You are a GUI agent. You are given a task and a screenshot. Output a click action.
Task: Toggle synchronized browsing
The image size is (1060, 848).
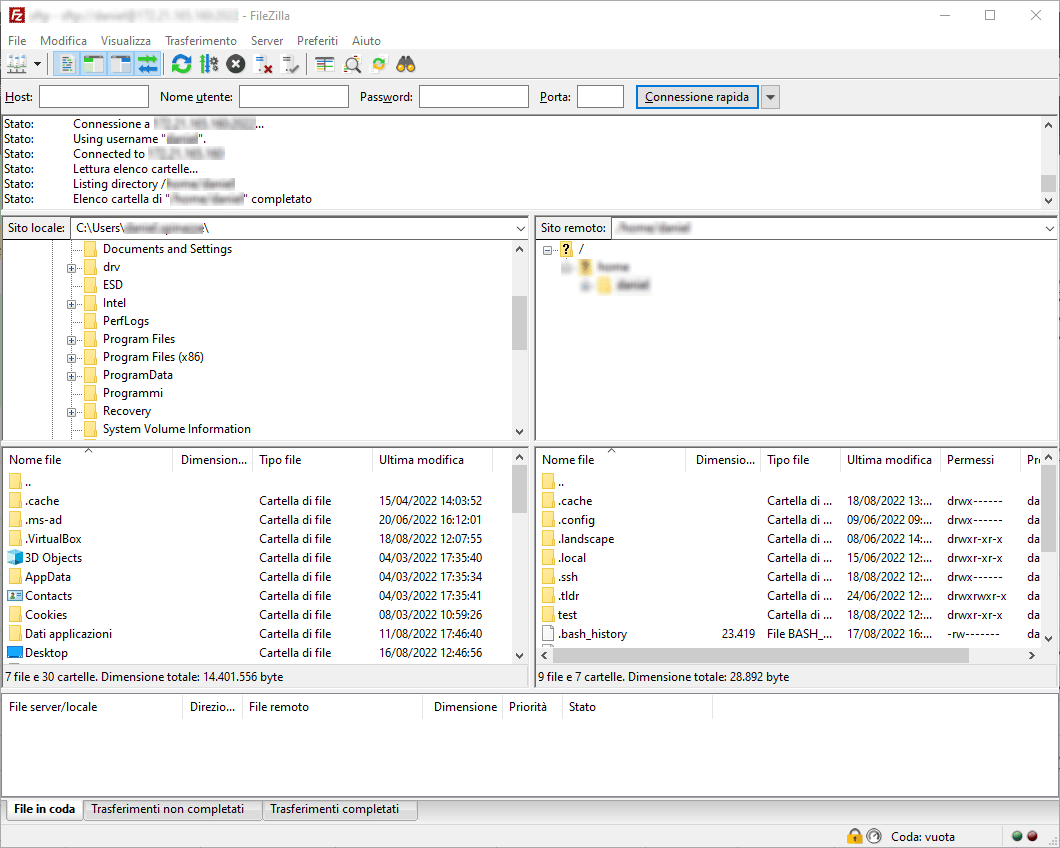pyautogui.click(x=379, y=65)
